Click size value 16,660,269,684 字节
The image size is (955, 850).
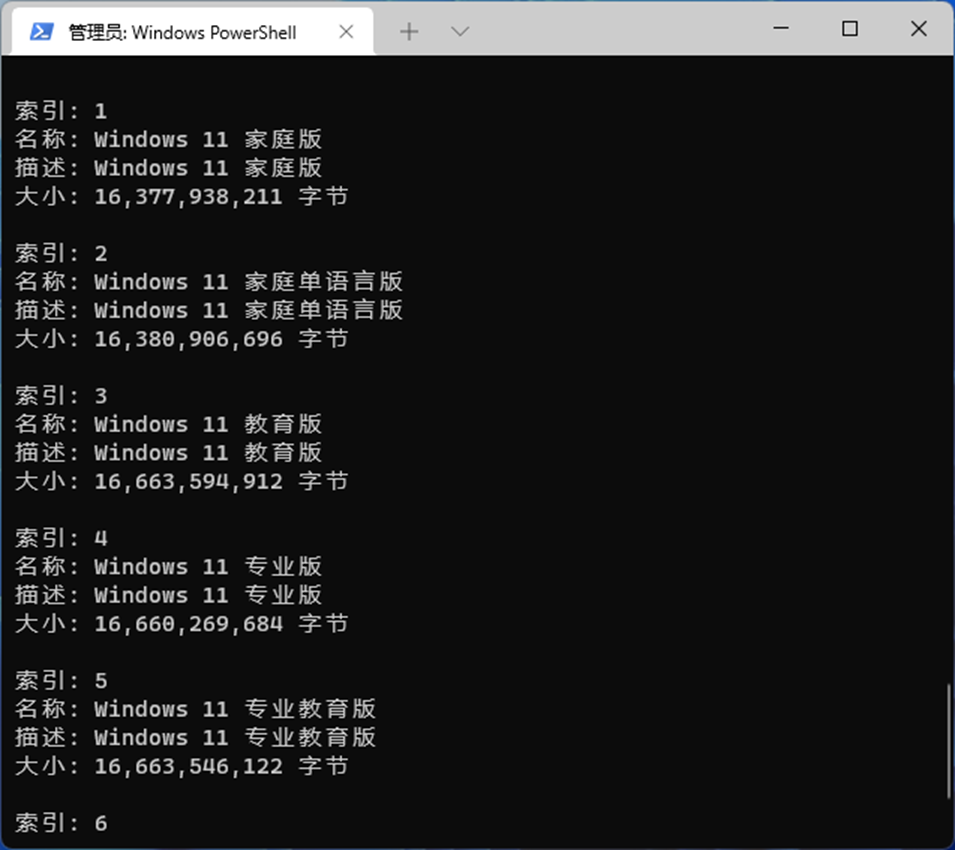point(221,624)
